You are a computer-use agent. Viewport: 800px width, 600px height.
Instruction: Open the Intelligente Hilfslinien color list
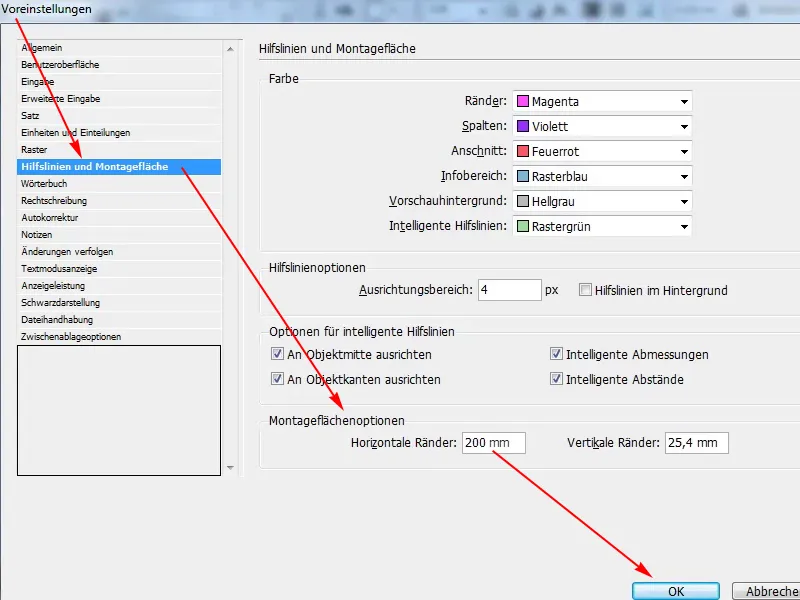682,226
